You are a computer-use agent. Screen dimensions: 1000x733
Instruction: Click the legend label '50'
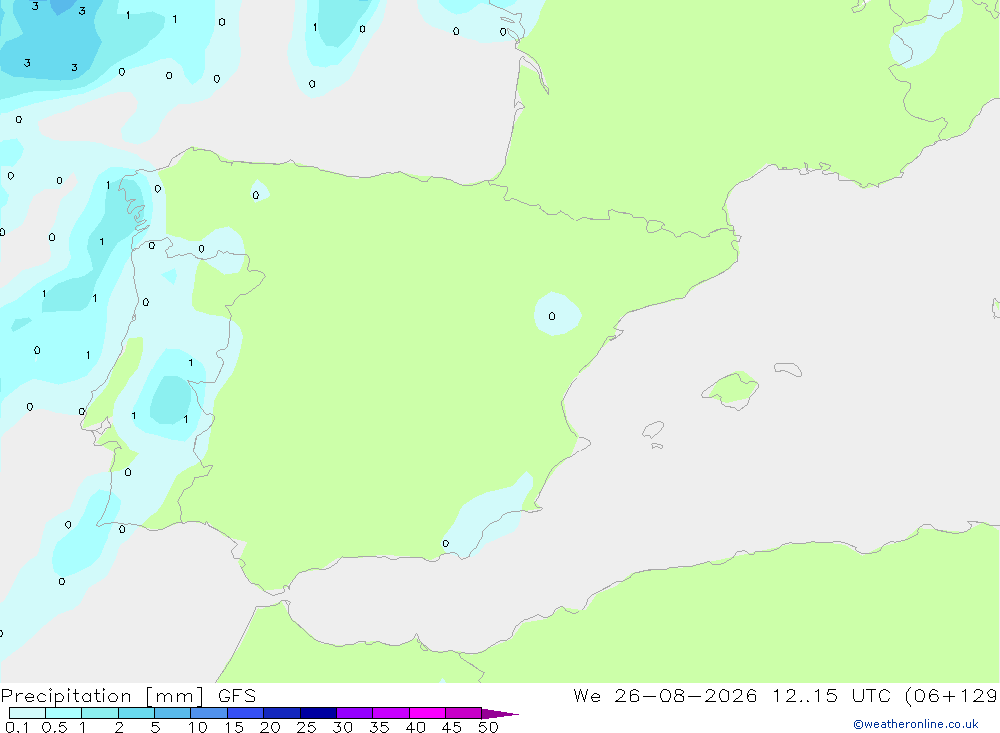tap(488, 727)
